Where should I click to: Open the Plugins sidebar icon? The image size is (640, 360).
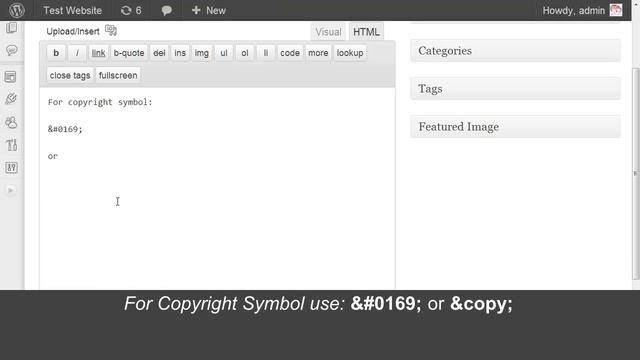[11, 99]
